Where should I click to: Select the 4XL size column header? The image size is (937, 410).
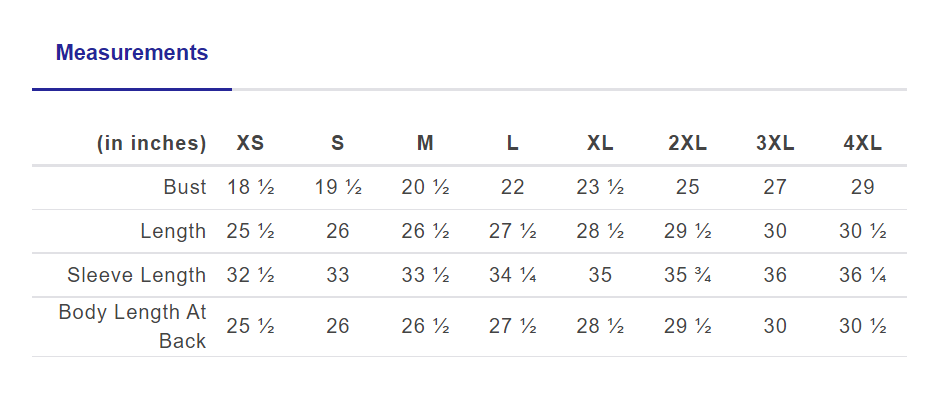pos(863,143)
